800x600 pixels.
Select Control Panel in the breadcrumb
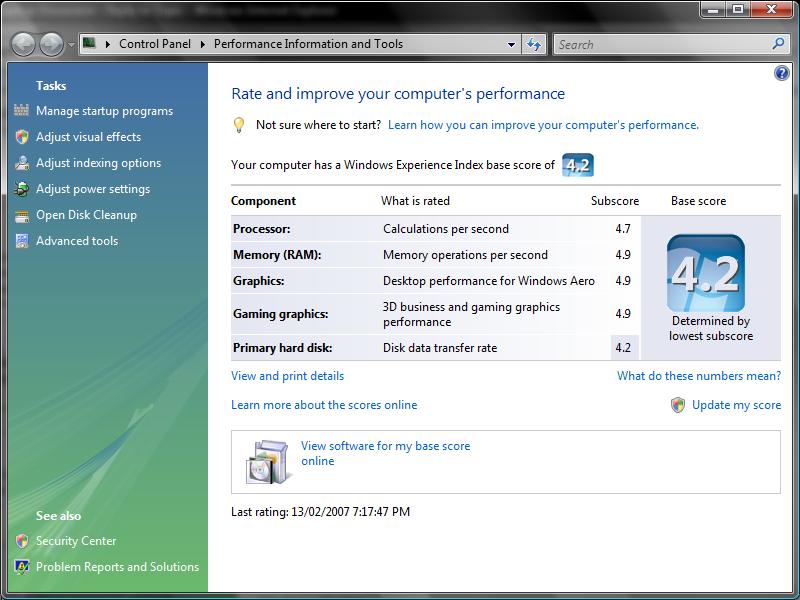pos(155,44)
